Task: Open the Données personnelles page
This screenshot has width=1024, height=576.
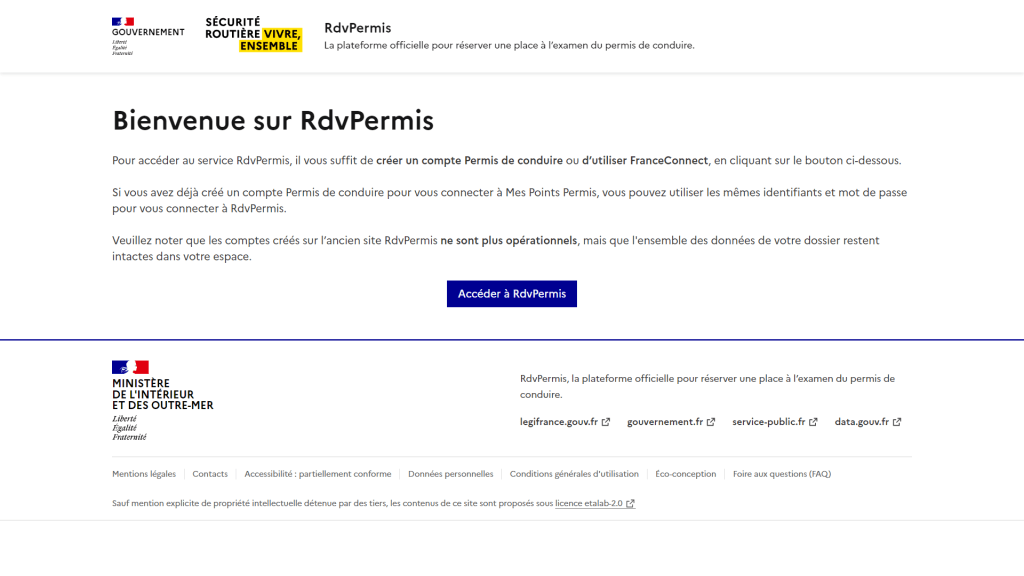Action: pos(451,473)
